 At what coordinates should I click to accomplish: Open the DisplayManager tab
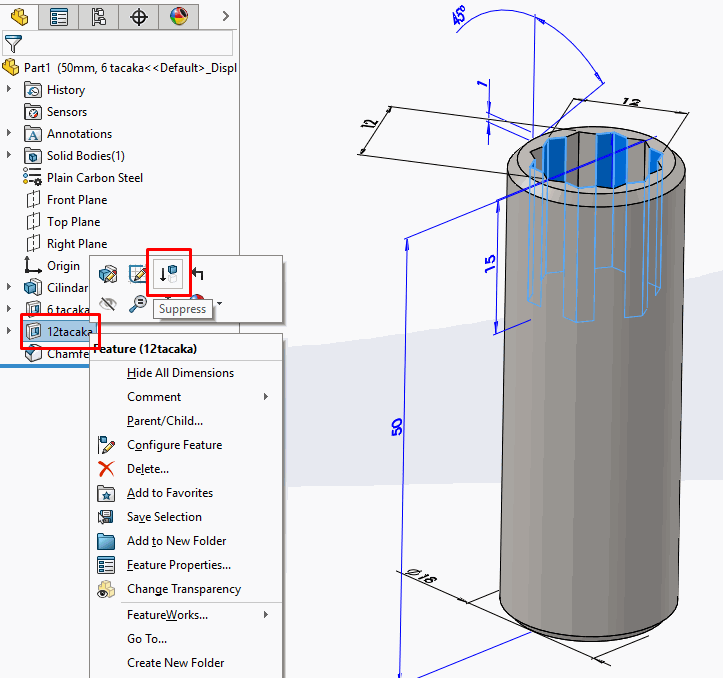pos(178,17)
